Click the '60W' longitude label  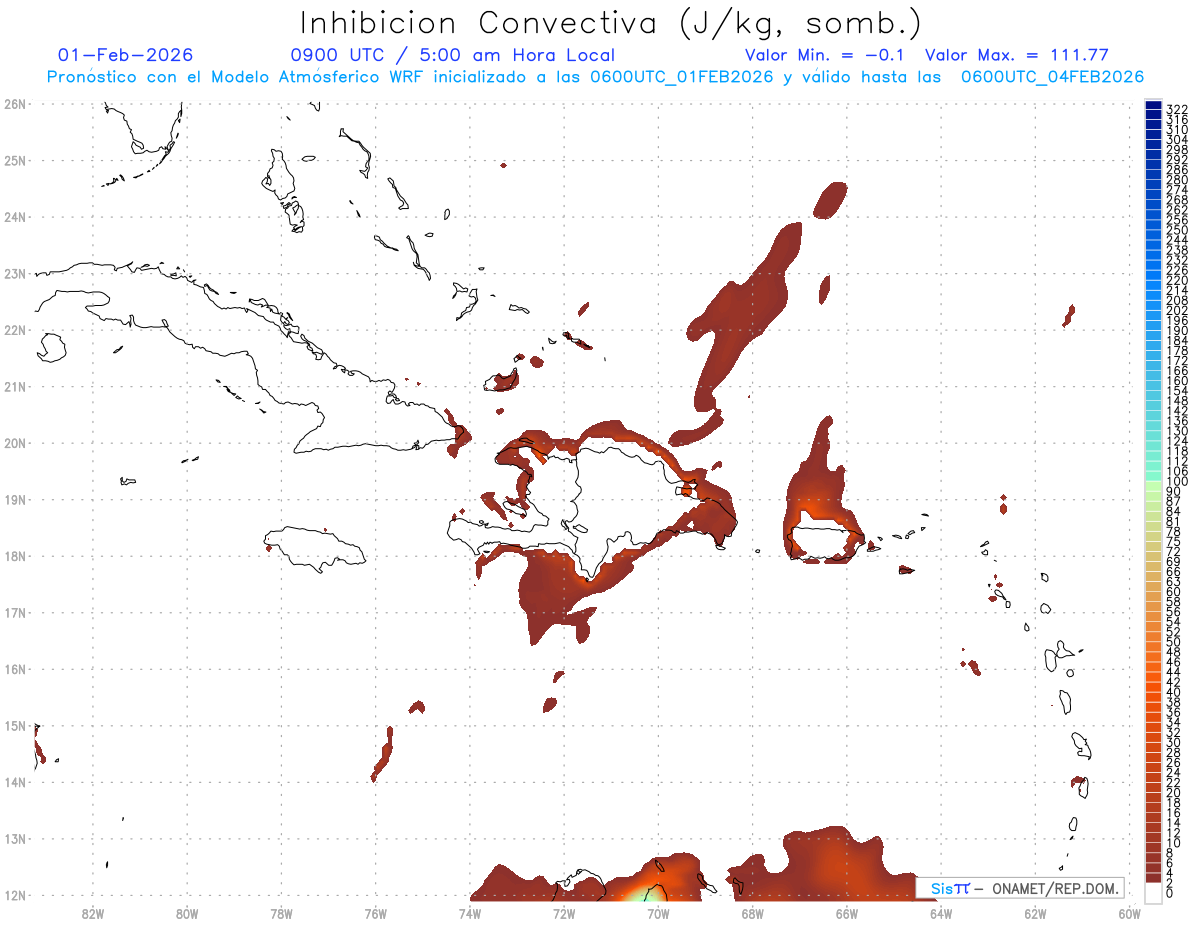1130,912
